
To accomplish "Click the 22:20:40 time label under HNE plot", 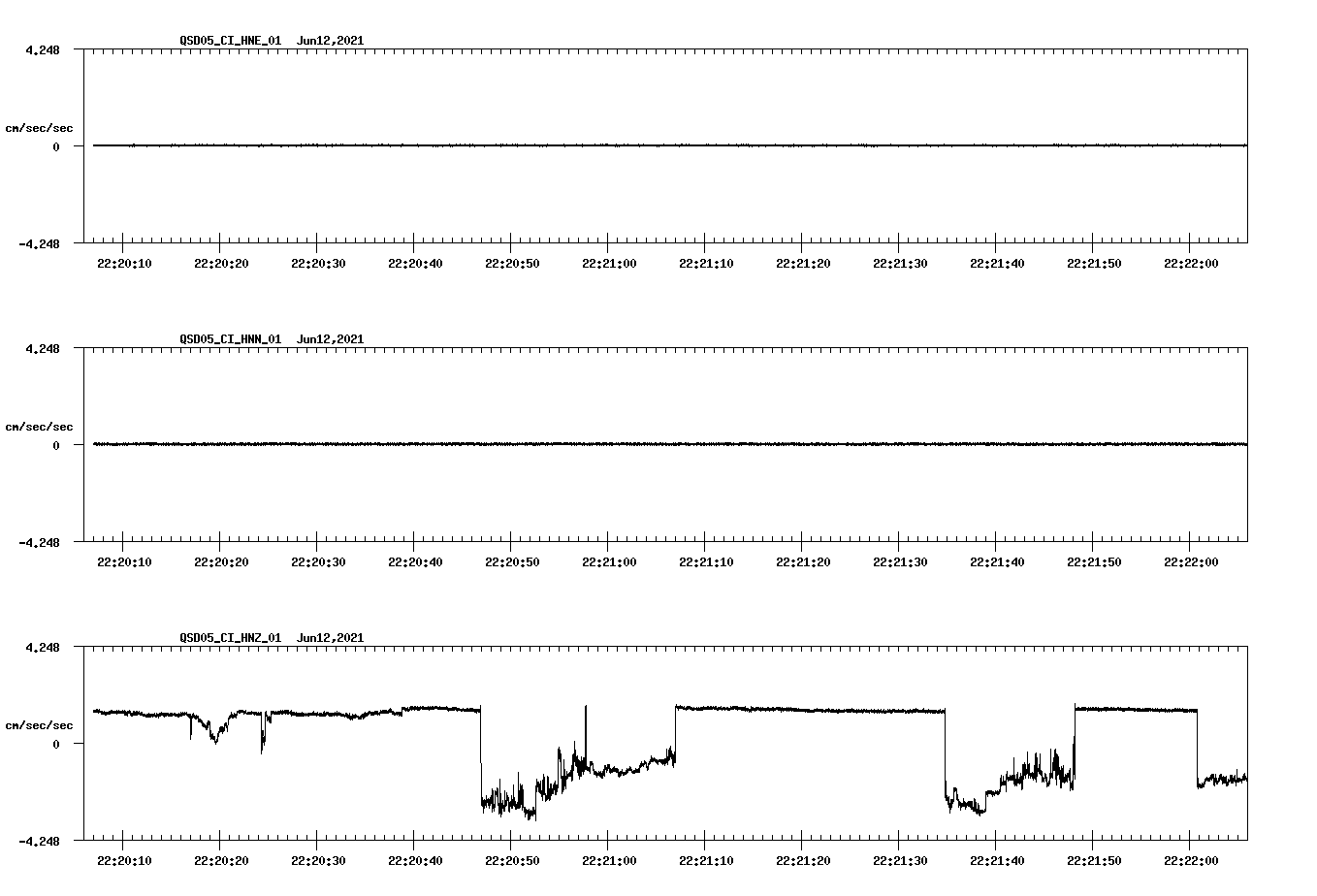I will [415, 264].
